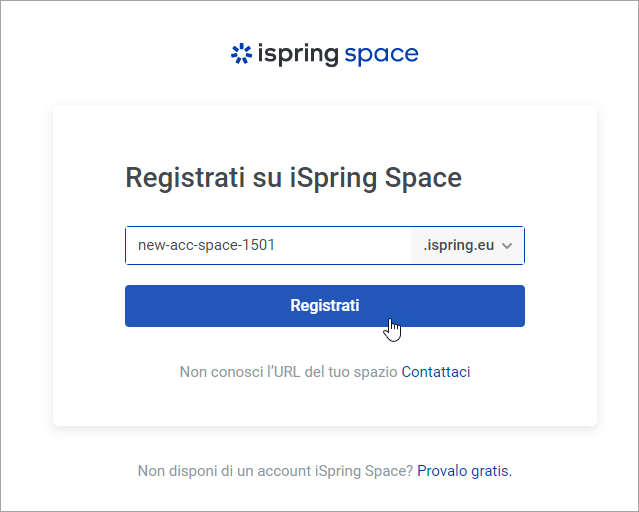Click the chevron arrow beside .ispring.eu

tap(507, 245)
